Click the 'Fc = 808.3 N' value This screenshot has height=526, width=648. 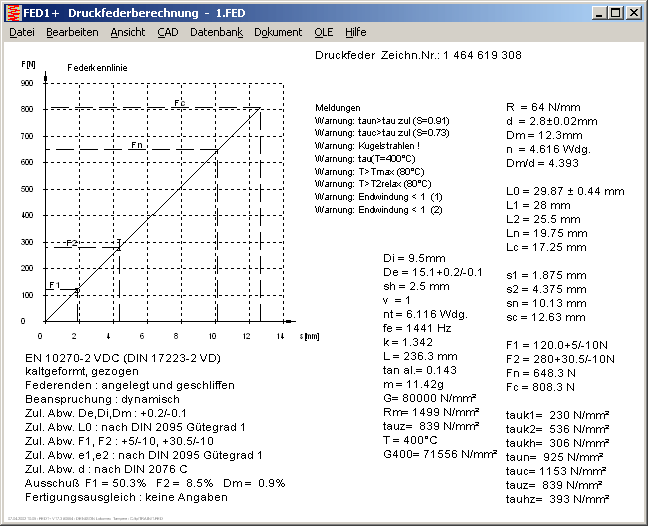click(x=540, y=388)
